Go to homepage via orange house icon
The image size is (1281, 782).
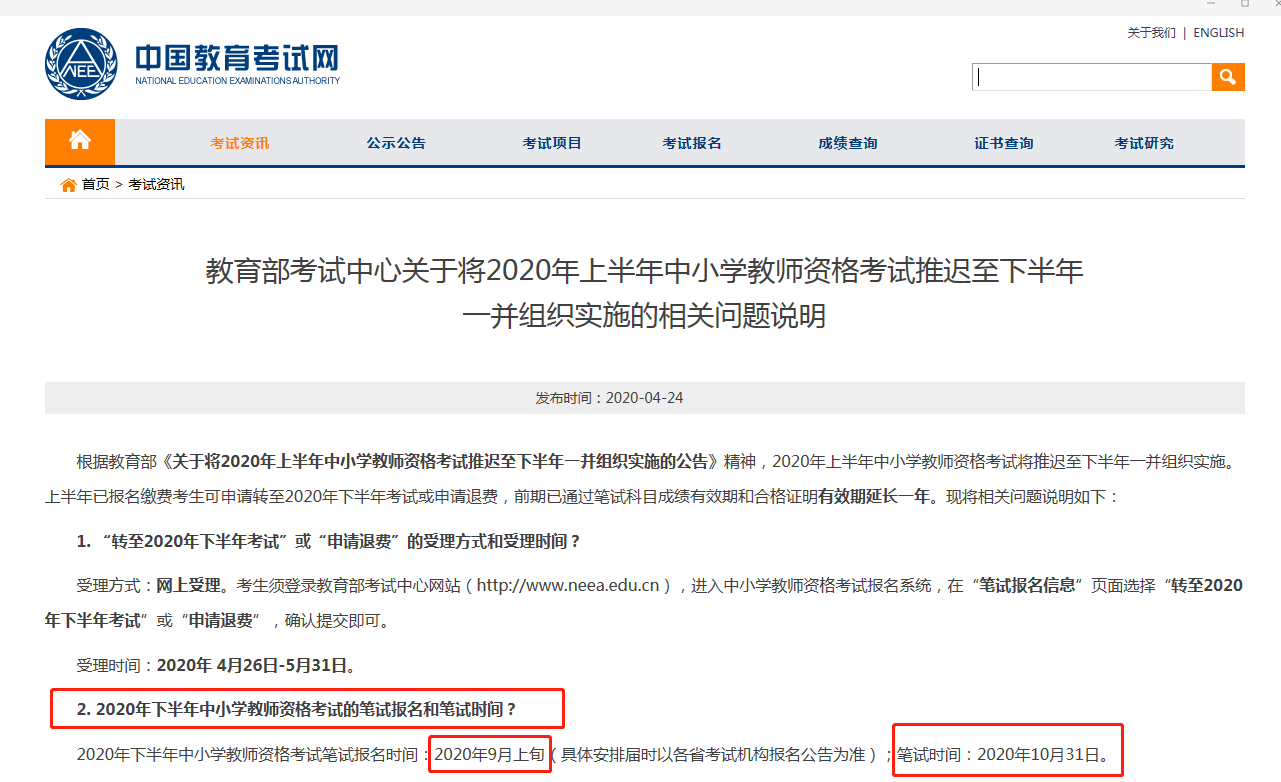tap(80, 141)
